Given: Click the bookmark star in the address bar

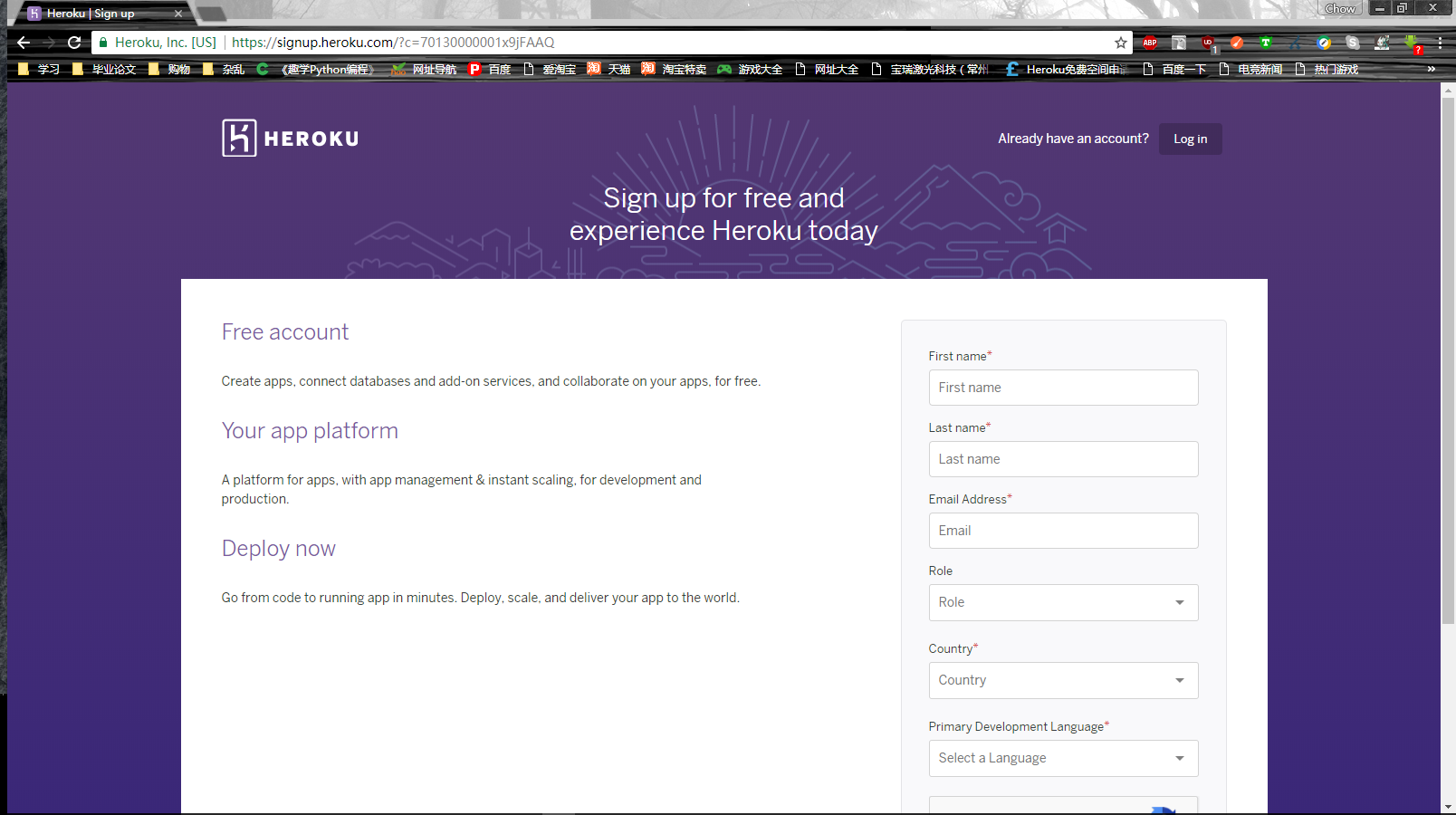Looking at the screenshot, I should coord(1119,42).
